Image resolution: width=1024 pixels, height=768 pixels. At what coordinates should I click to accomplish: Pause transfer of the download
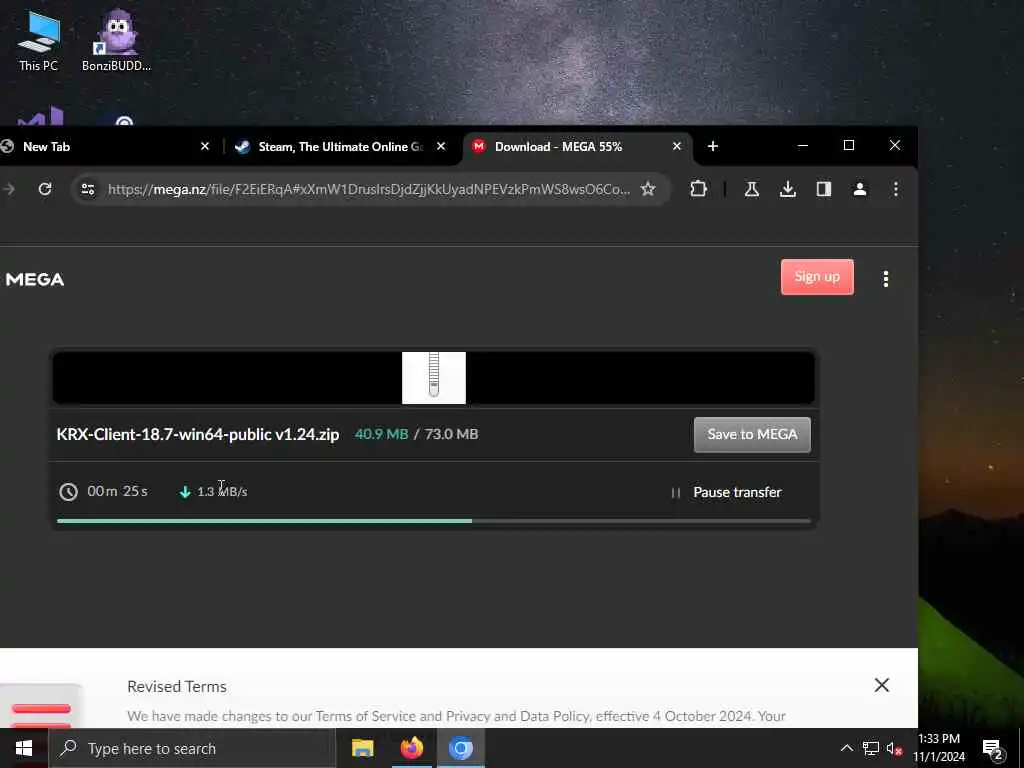pos(726,492)
